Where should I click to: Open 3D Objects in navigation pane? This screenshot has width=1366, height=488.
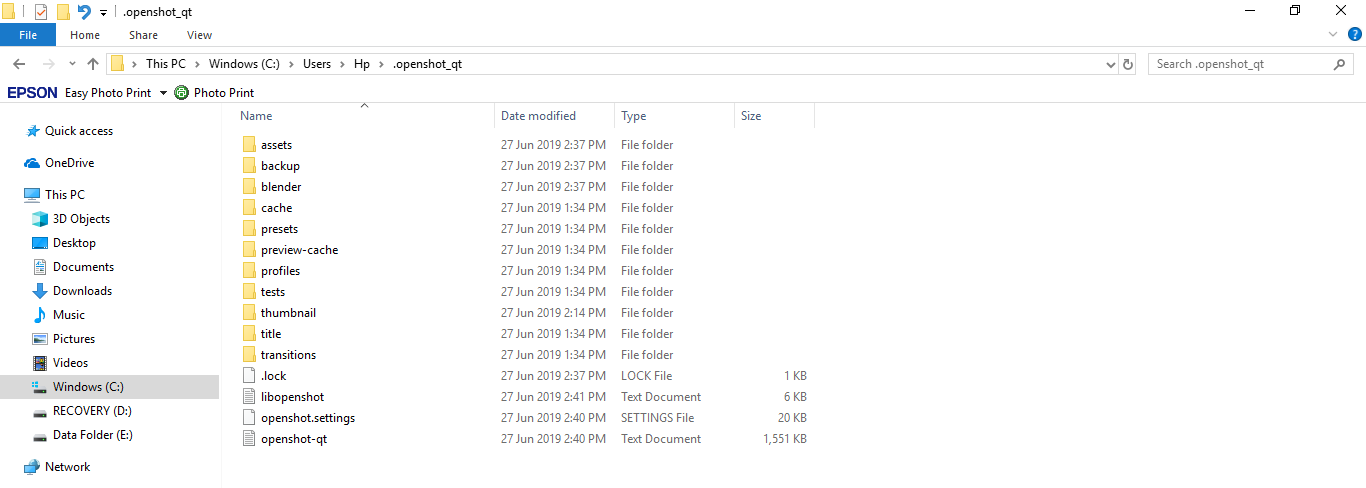[81, 219]
